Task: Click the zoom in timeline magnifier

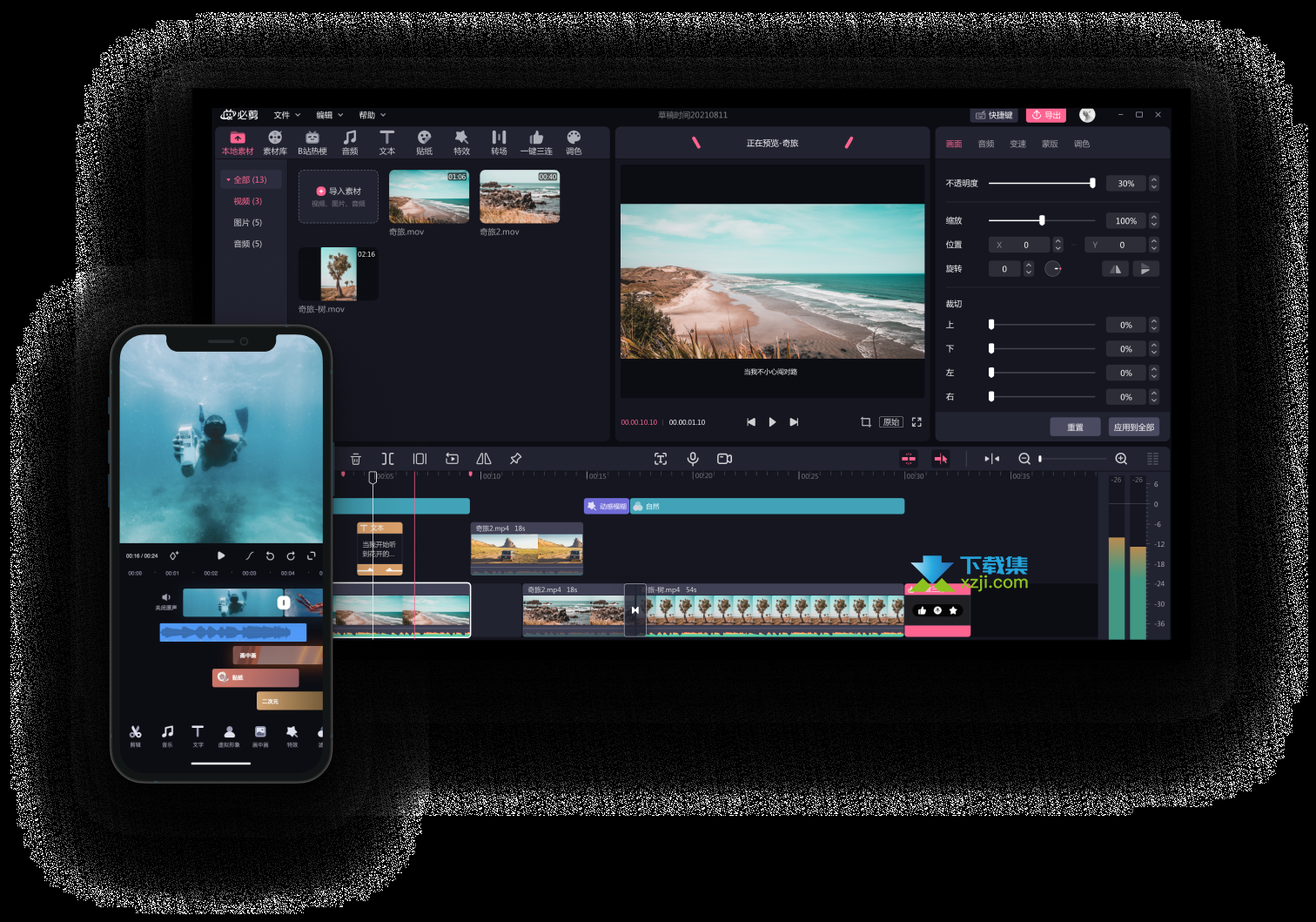Action: coord(1121,459)
